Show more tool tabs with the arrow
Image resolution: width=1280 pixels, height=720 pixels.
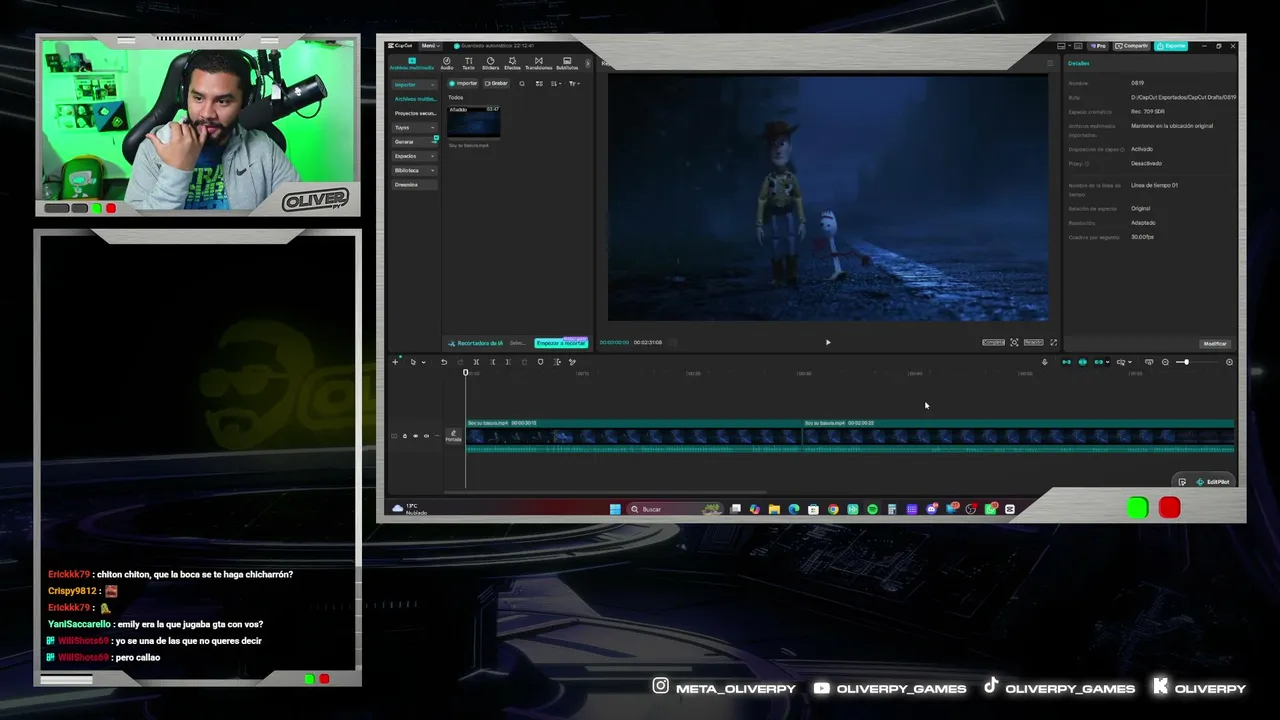coord(587,63)
